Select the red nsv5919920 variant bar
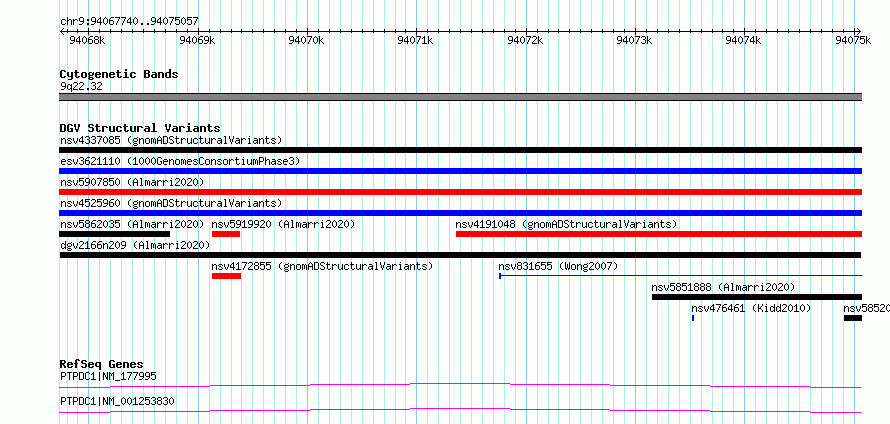Image resolution: width=890 pixels, height=424 pixels. click(226, 234)
